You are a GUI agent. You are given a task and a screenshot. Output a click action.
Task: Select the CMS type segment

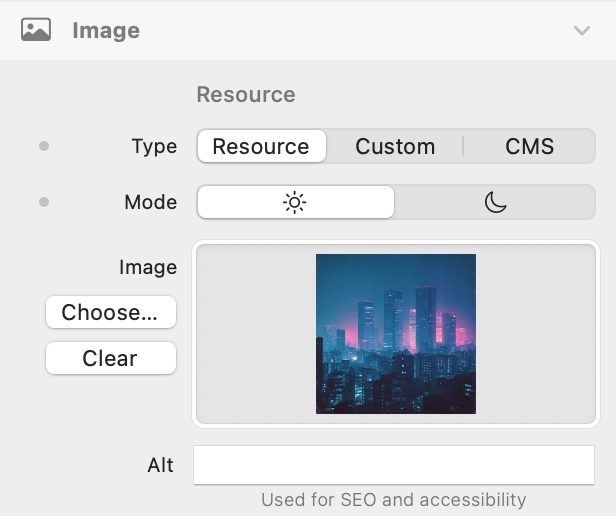click(x=529, y=146)
